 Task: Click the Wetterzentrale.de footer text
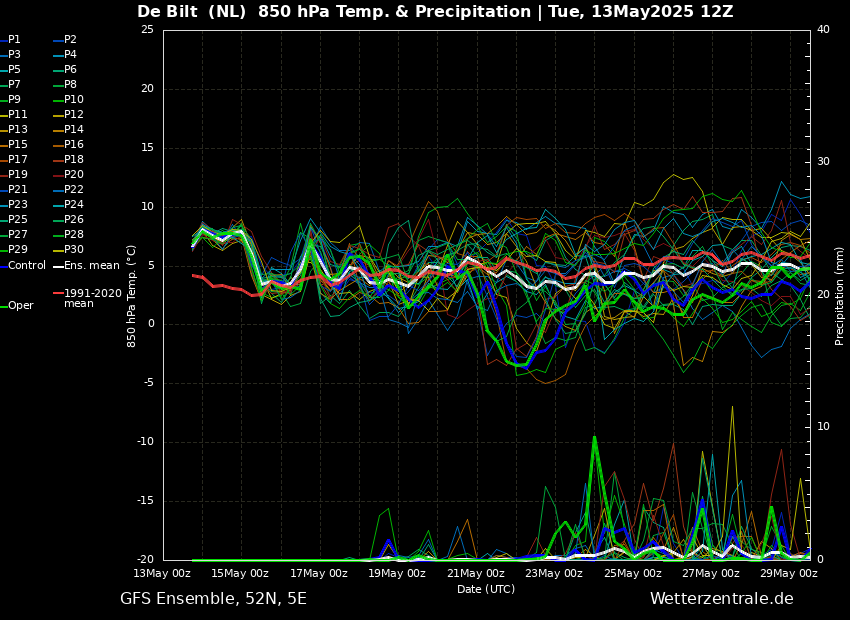tap(721, 599)
